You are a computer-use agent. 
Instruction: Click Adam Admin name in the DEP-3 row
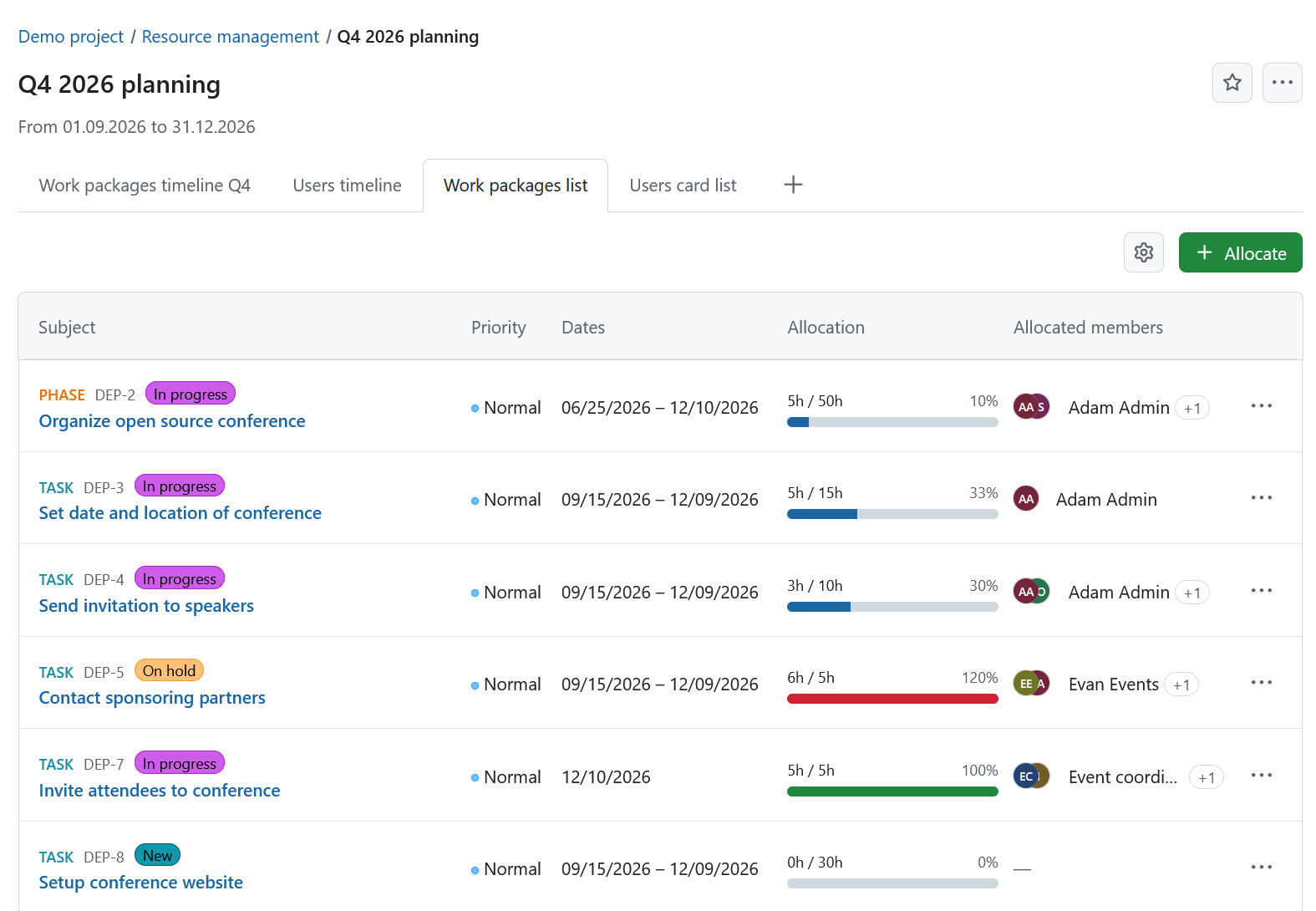1106,500
